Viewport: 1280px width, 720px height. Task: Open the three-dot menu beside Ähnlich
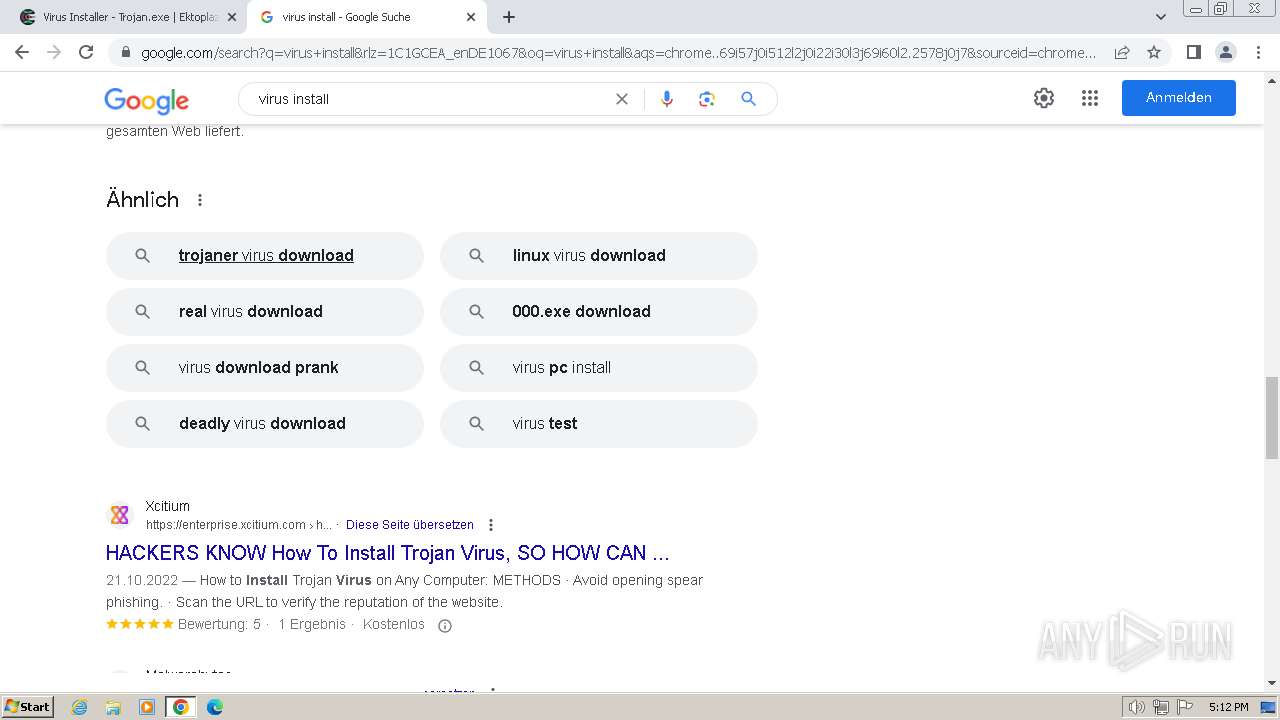pyautogui.click(x=200, y=200)
